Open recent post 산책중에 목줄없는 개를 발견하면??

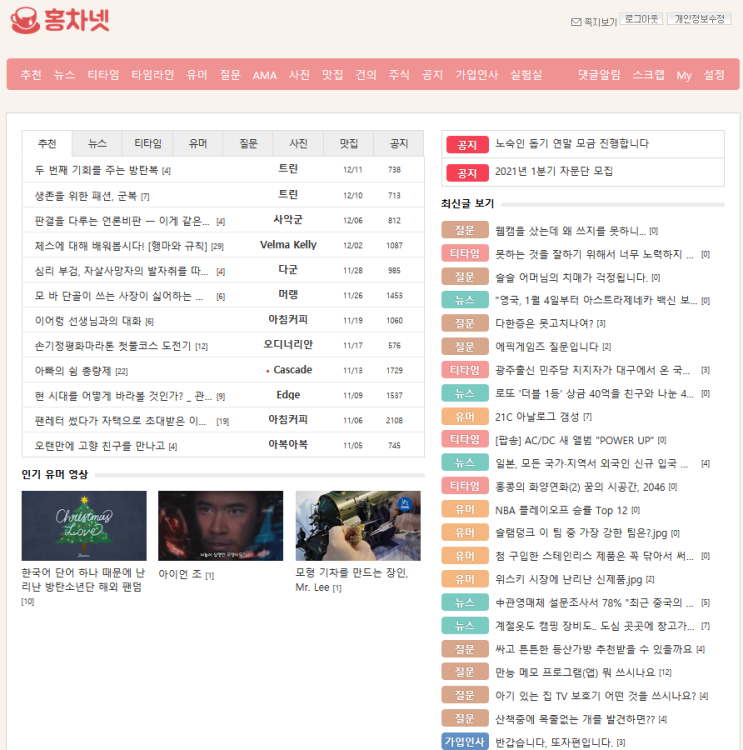(x=575, y=719)
